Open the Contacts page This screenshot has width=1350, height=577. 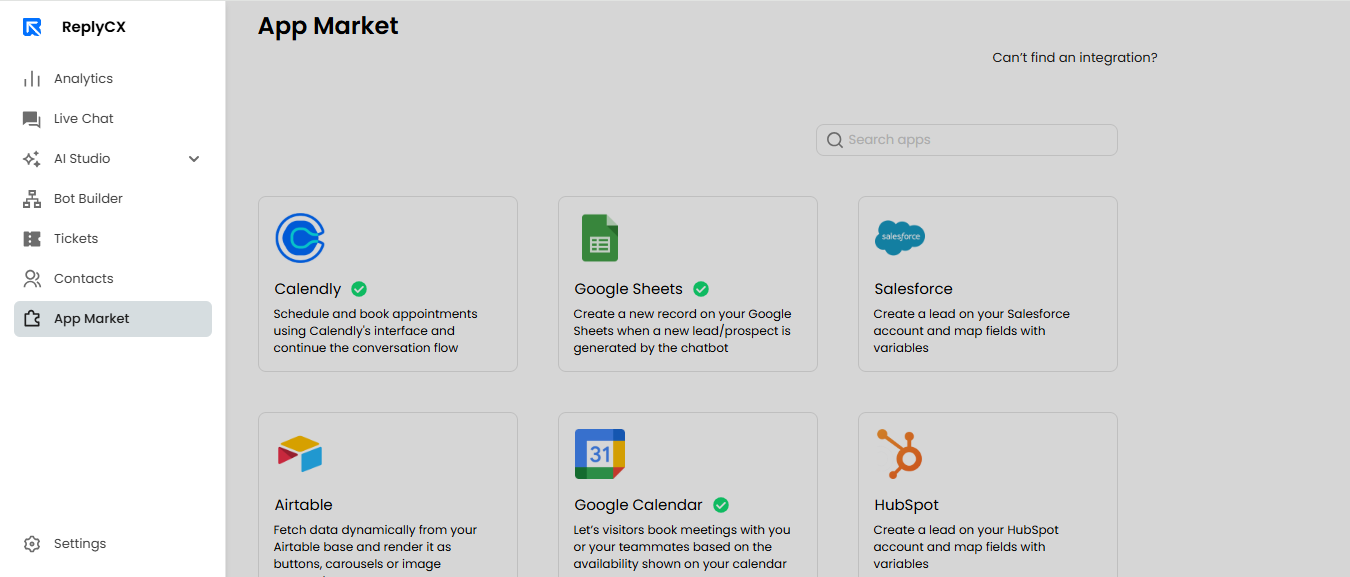(113, 279)
